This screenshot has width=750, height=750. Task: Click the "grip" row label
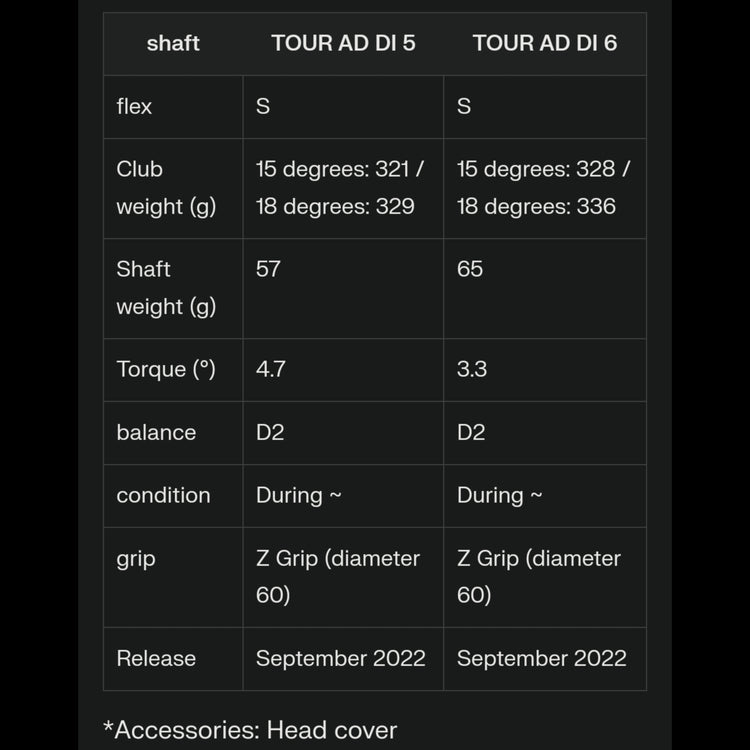[136, 558]
